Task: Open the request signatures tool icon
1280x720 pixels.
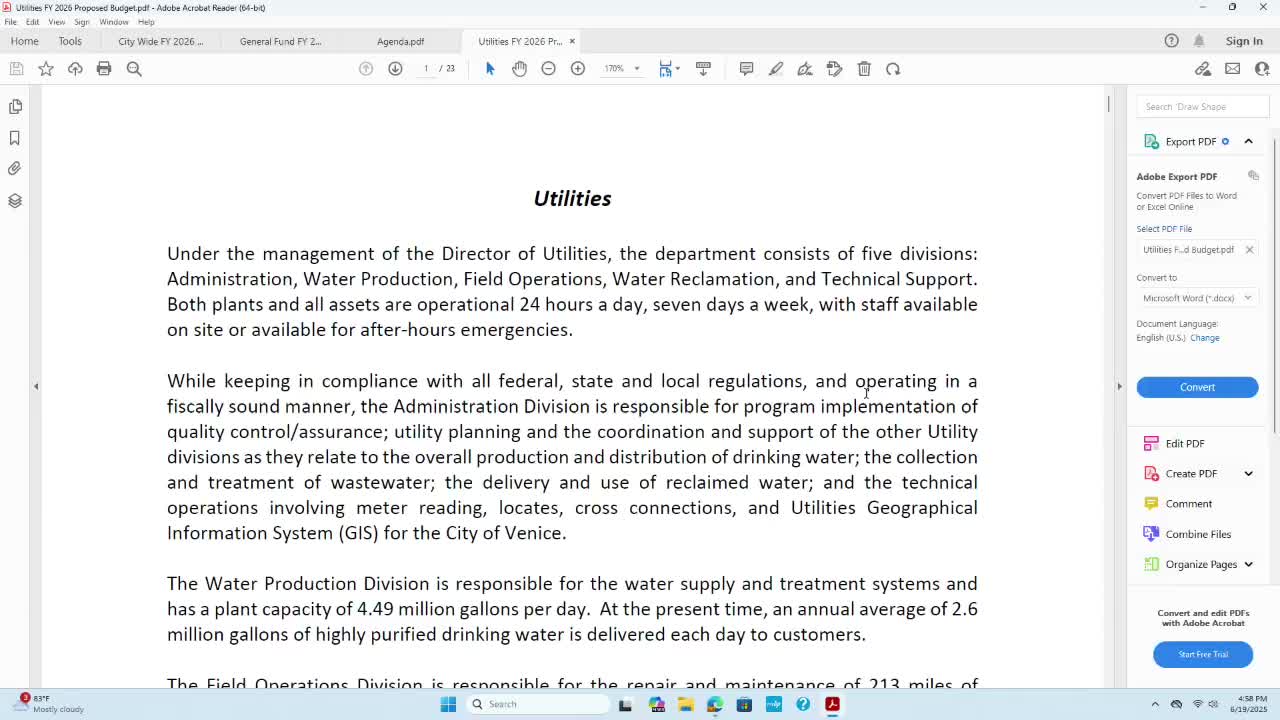Action: coord(835,69)
